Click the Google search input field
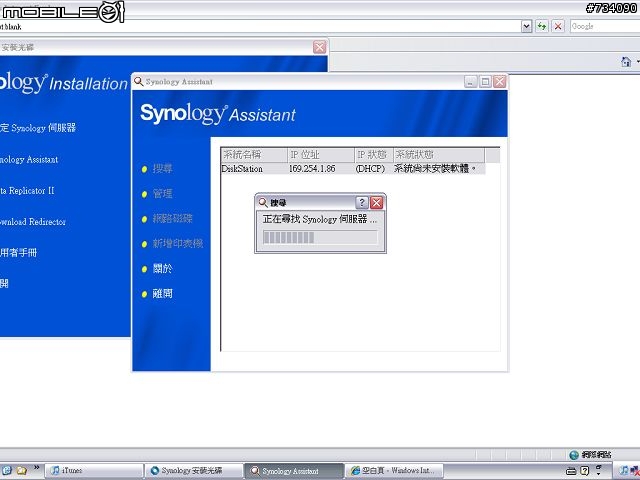The image size is (640, 480). coord(605,27)
